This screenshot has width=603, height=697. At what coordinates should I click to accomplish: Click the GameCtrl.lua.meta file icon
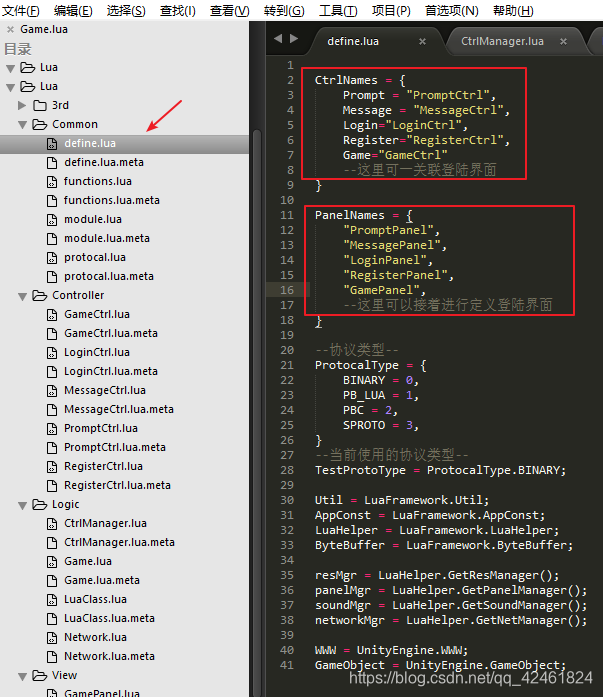pyautogui.click(x=52, y=334)
